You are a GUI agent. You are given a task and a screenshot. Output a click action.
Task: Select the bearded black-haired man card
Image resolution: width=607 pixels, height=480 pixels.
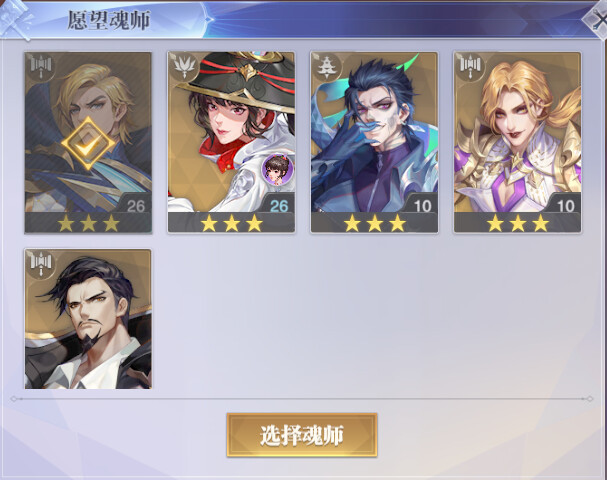[88, 319]
